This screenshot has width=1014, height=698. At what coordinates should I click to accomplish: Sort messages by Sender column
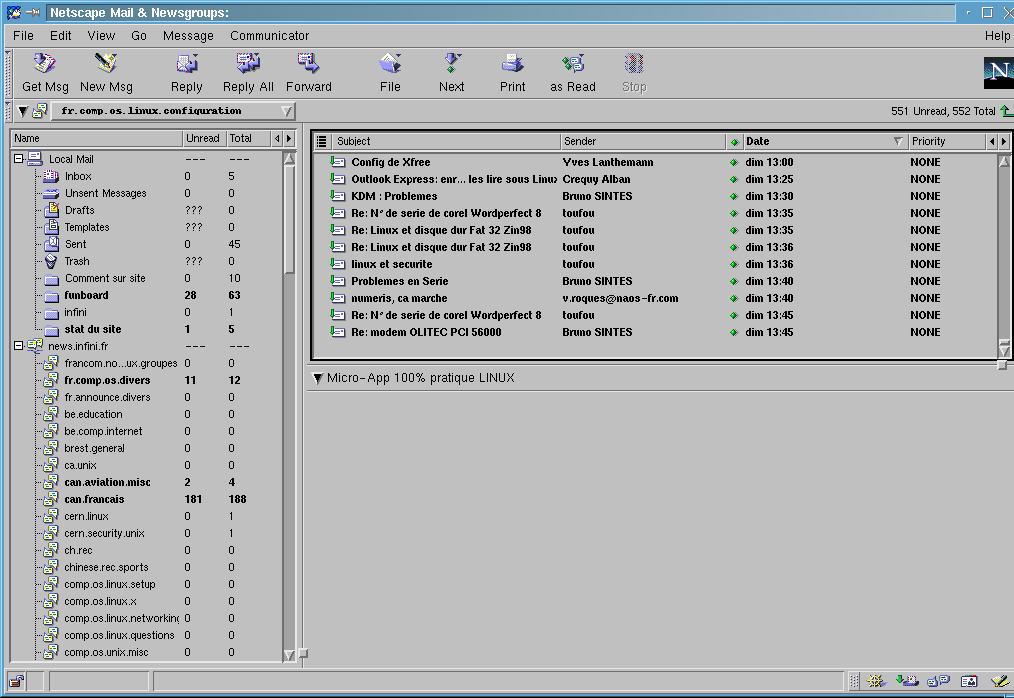(643, 141)
